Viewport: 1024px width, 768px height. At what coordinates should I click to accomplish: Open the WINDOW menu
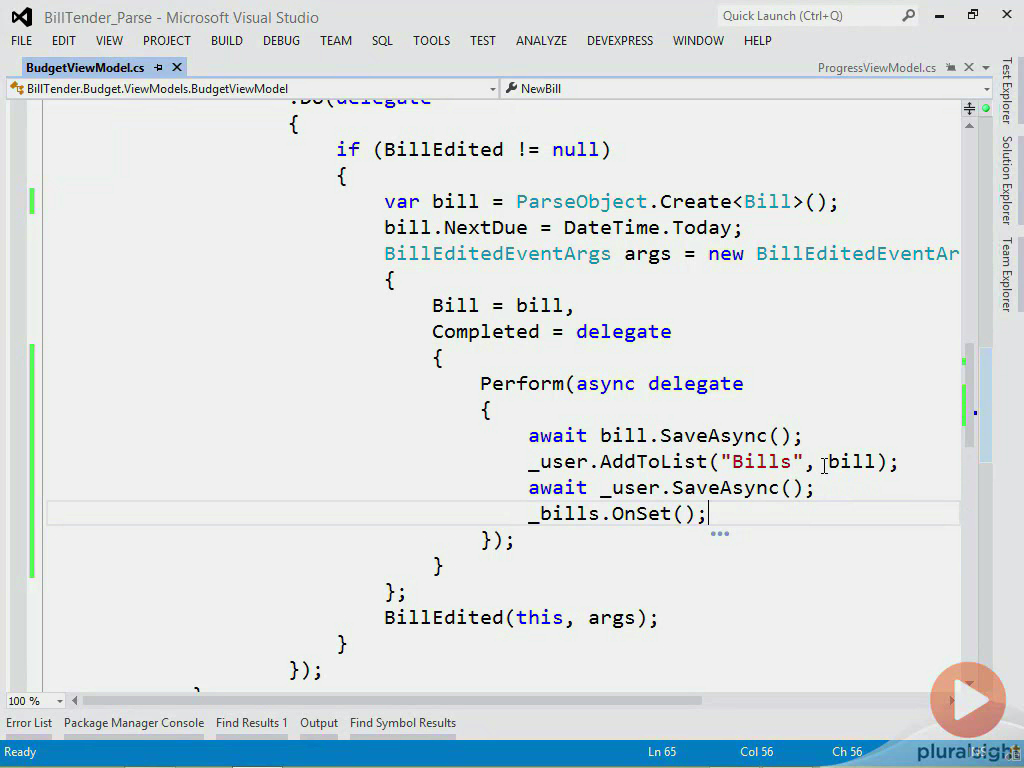[698, 40]
